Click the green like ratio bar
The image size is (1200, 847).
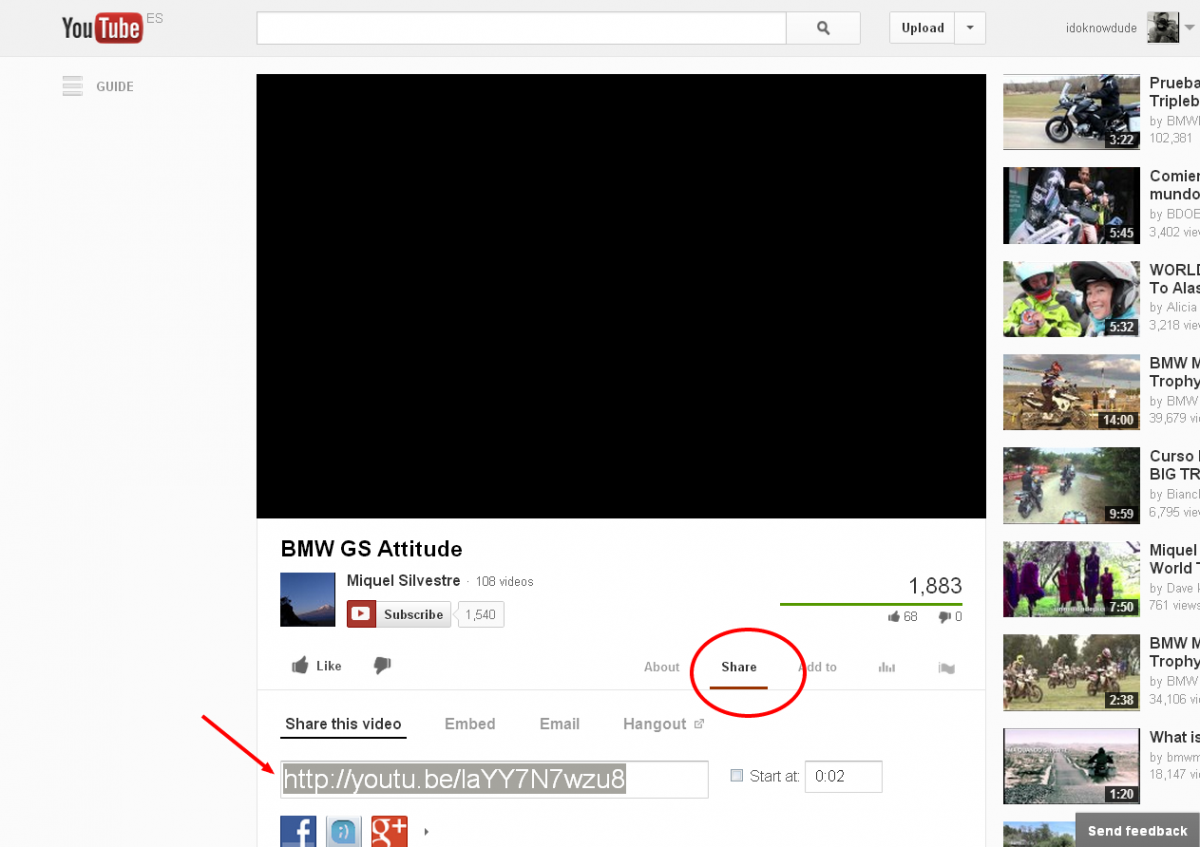[x=871, y=604]
